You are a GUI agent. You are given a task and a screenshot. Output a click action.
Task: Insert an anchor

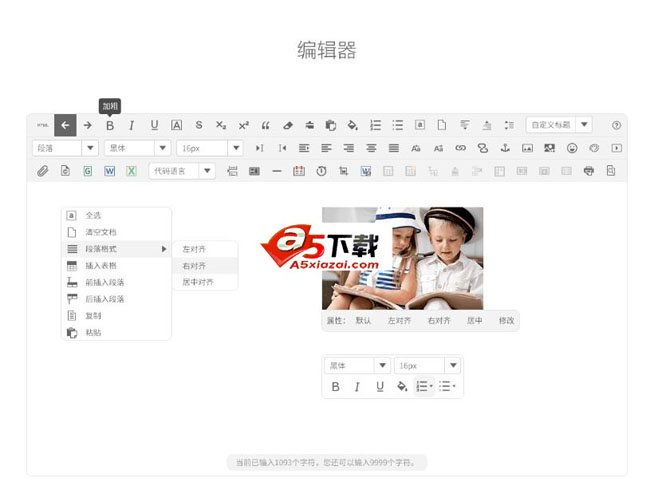[x=505, y=148]
